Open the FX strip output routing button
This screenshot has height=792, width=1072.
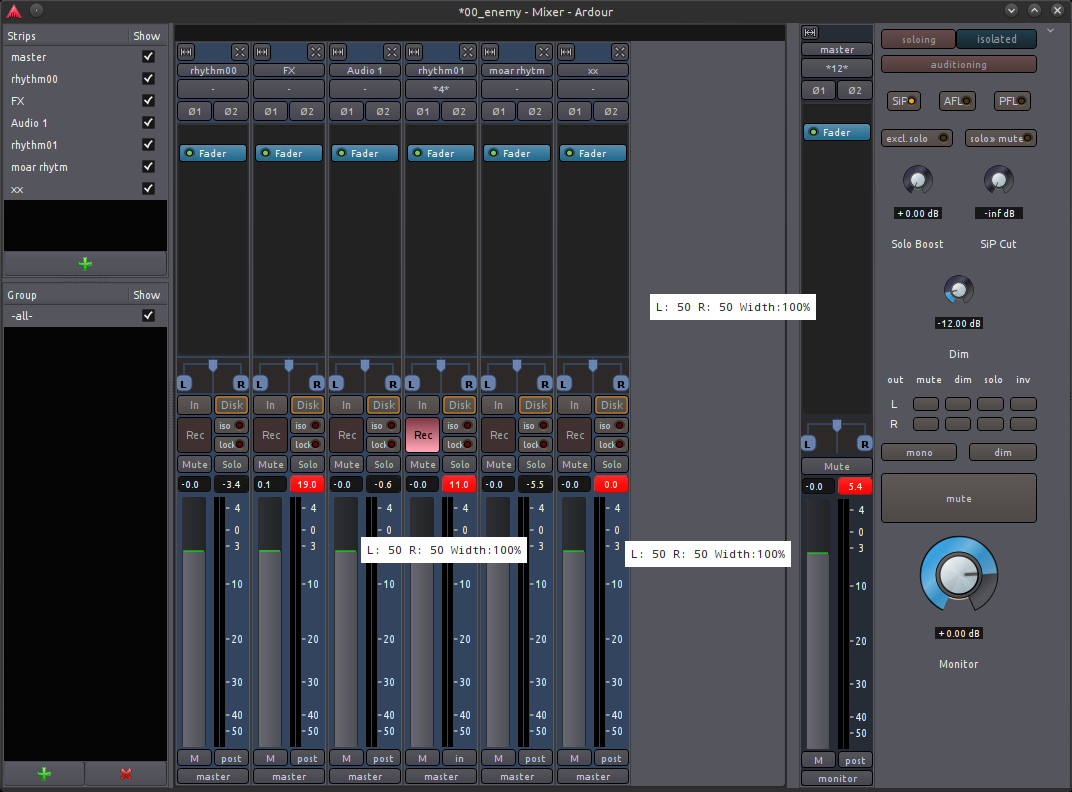(289, 776)
